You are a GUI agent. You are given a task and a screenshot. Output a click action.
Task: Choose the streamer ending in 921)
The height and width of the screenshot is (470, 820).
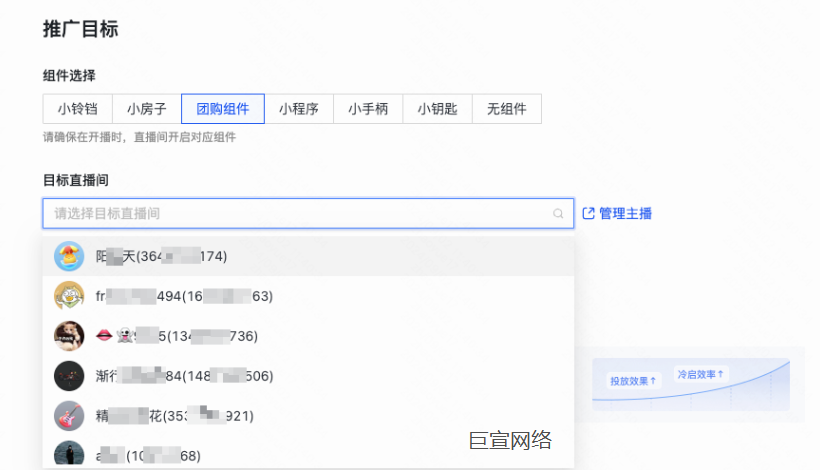click(x=308, y=416)
